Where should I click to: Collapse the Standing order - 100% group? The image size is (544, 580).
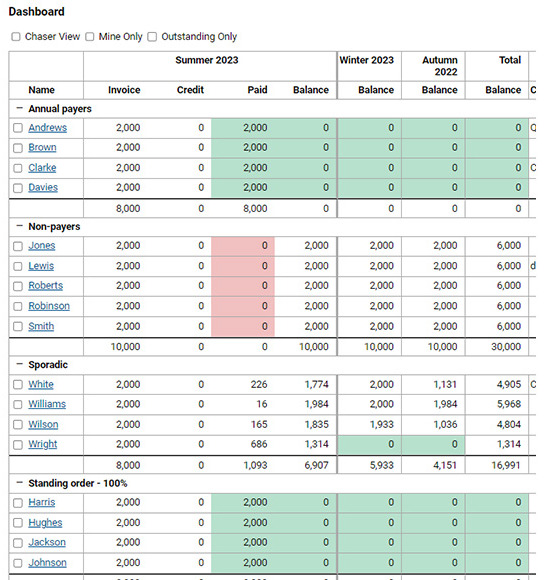[20, 483]
